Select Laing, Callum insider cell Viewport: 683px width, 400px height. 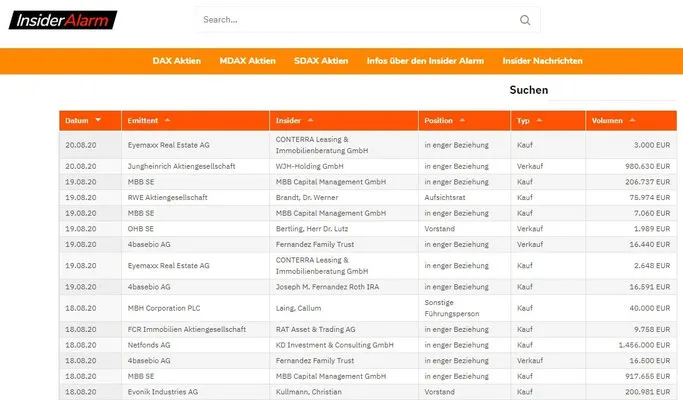click(x=344, y=308)
